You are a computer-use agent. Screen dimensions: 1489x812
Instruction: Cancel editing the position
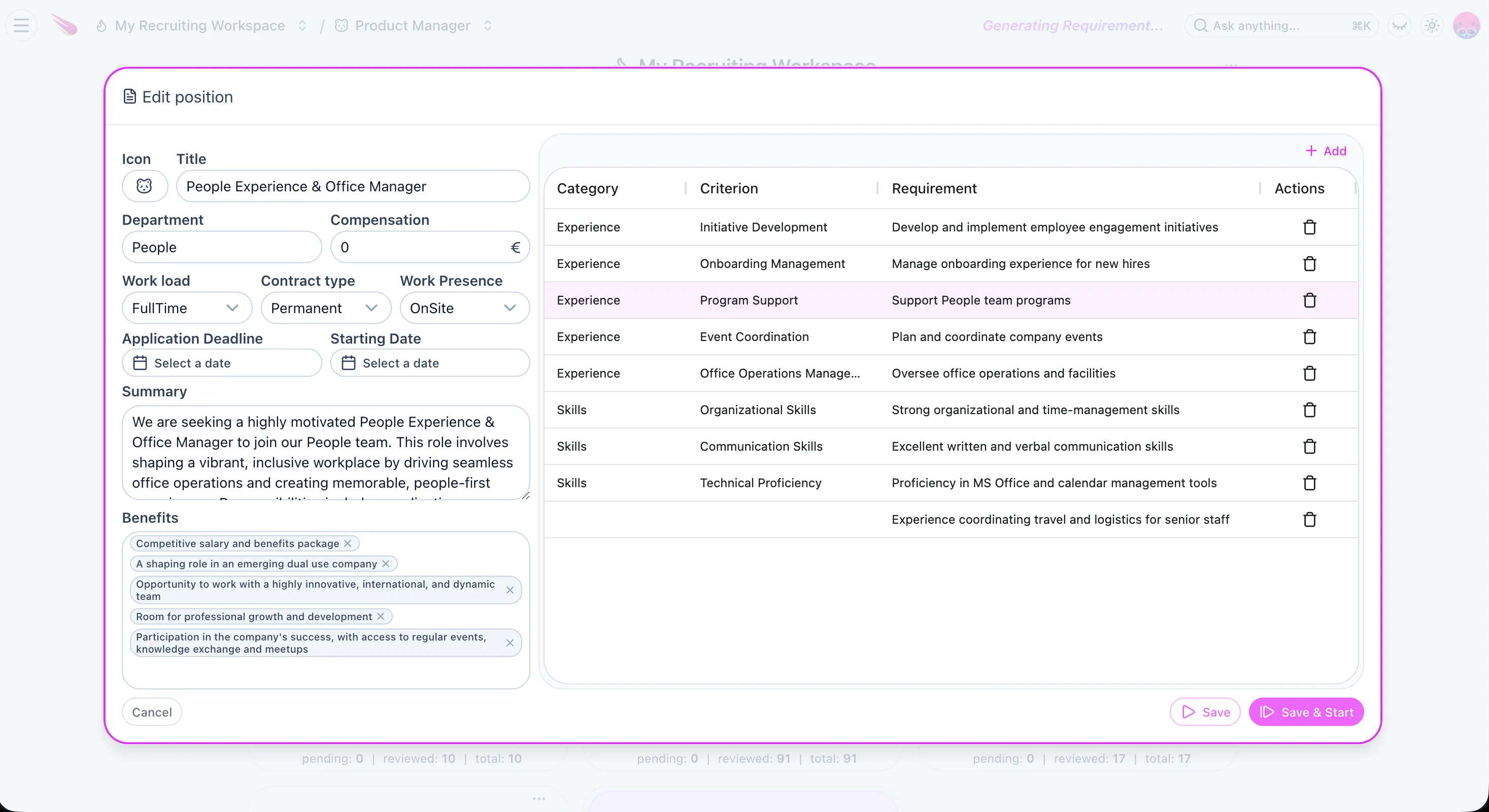point(151,712)
